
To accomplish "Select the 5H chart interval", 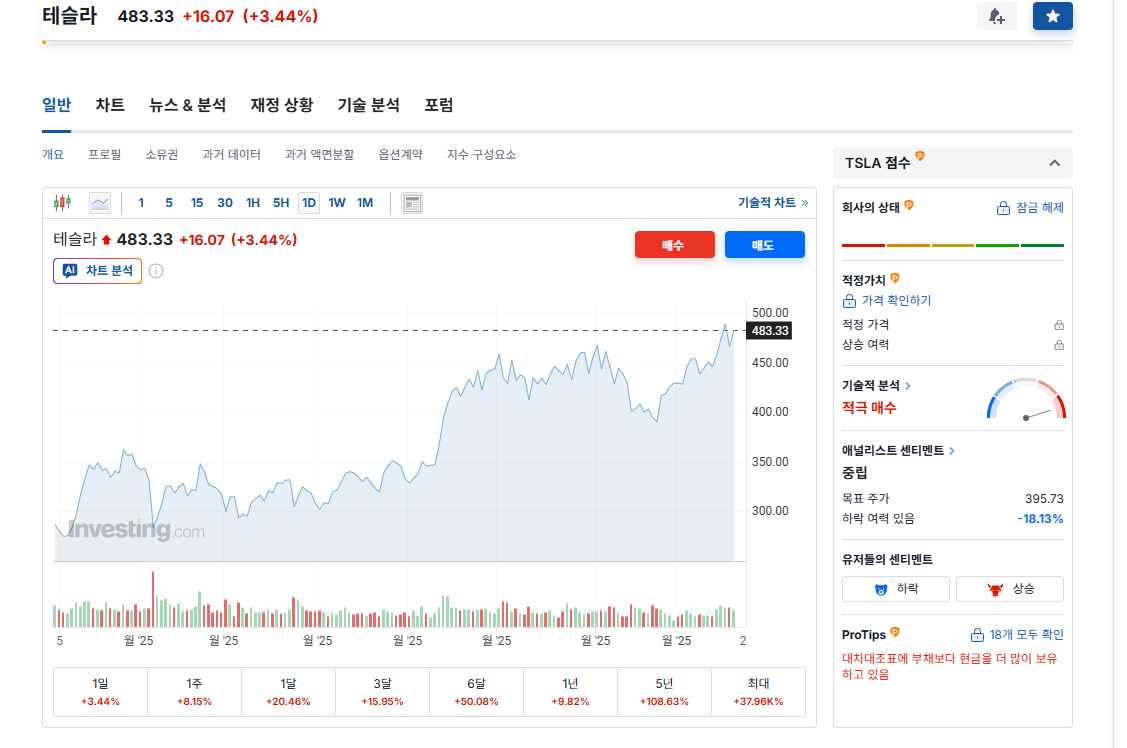I will tap(281, 203).
